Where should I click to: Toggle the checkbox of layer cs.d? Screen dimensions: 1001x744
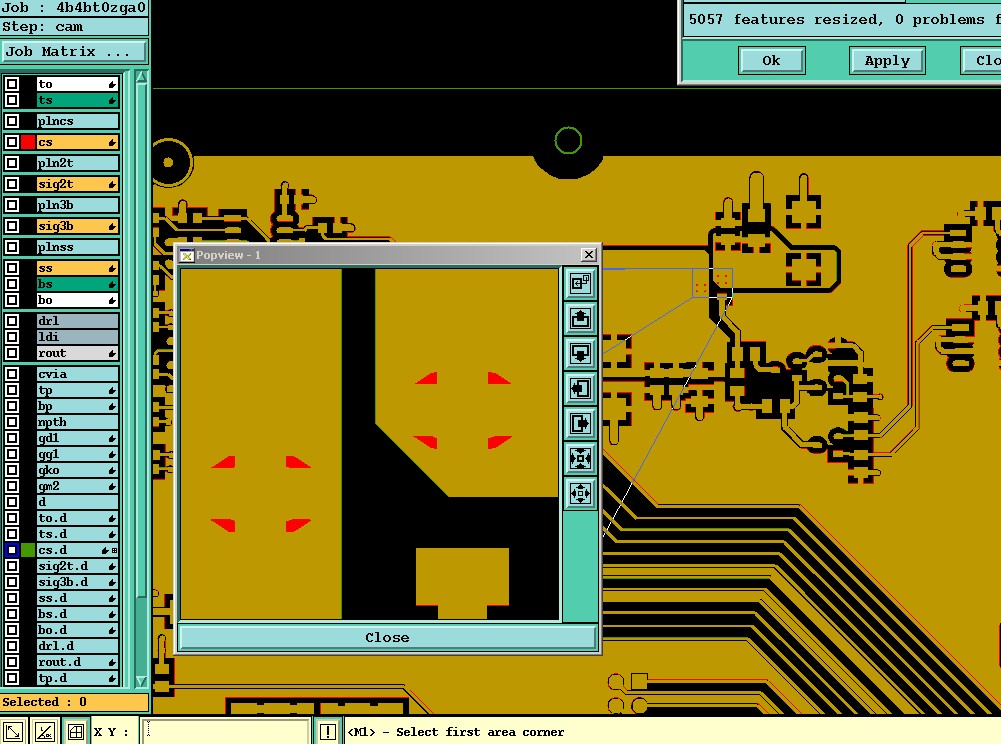point(11,550)
